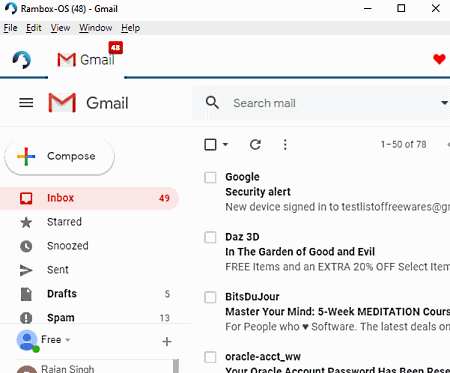Open the Rambox home tab icon

click(22, 60)
